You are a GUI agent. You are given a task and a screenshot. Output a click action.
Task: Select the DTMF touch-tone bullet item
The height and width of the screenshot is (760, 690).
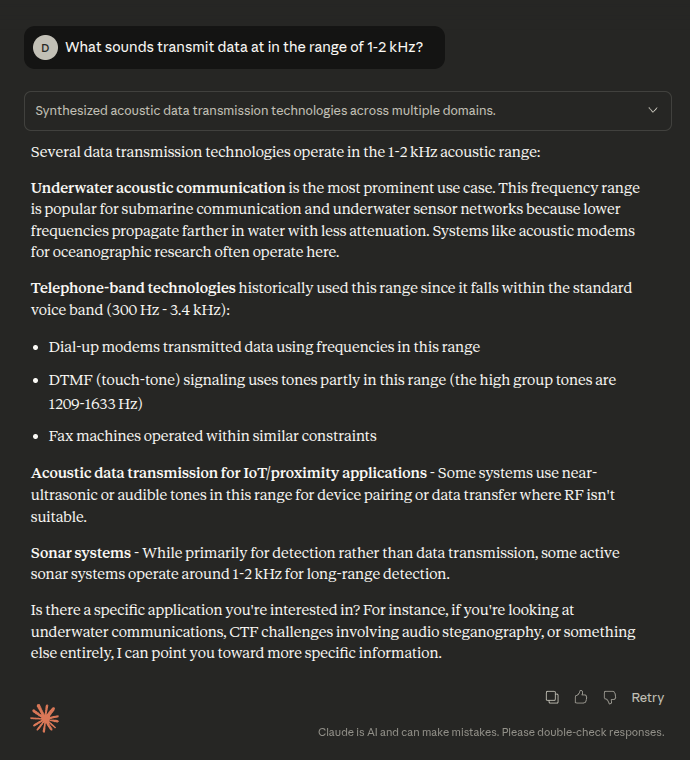point(331,380)
